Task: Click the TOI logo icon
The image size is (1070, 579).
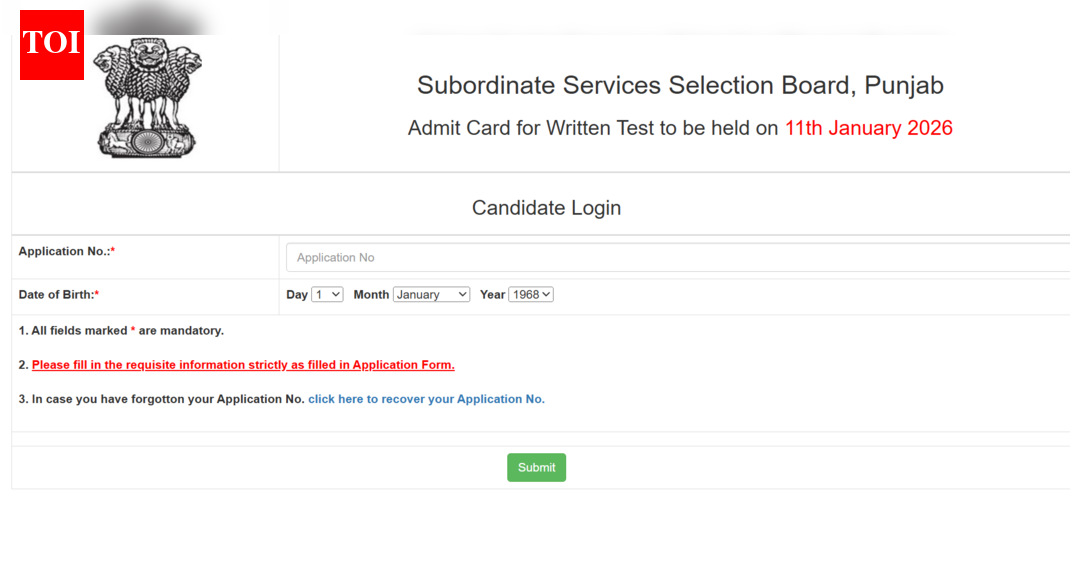Action: click(x=51, y=45)
